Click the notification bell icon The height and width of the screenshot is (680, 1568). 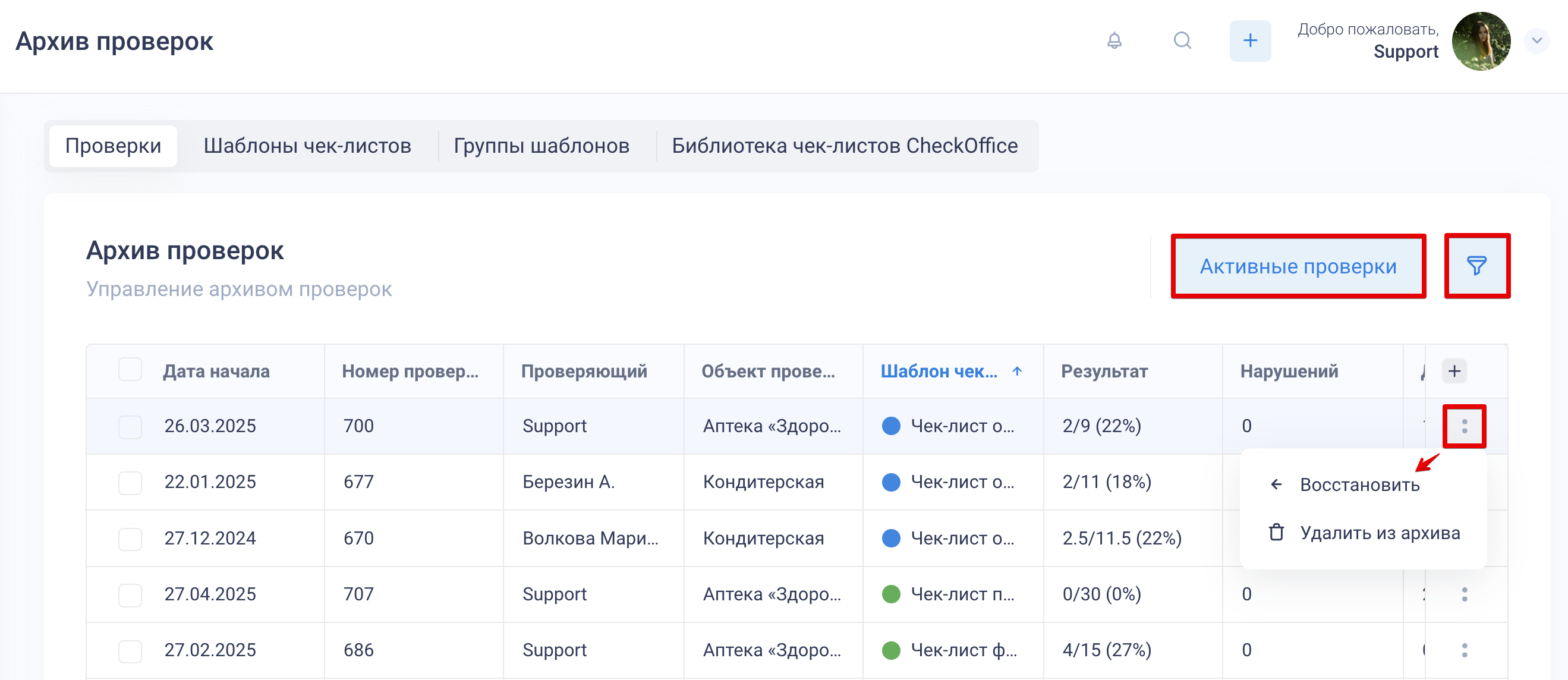(1114, 41)
